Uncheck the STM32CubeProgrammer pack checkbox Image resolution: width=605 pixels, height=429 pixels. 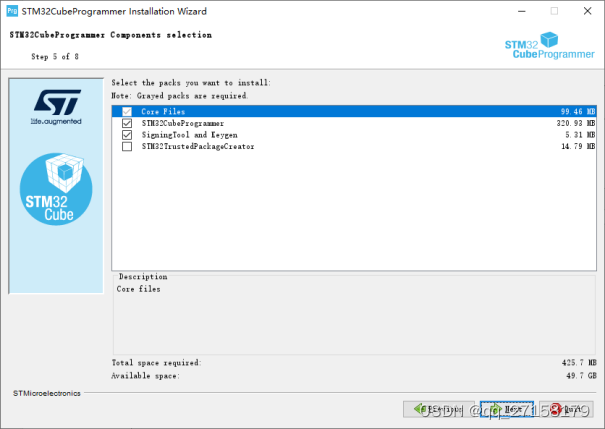(127, 123)
